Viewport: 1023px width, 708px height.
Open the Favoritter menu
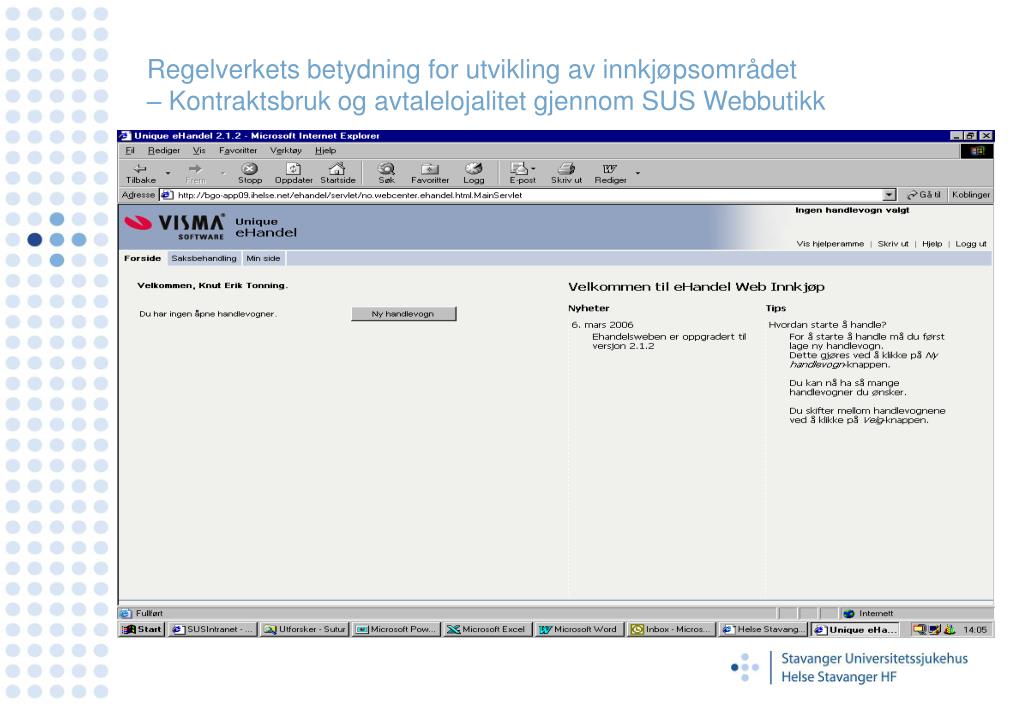[x=238, y=151]
